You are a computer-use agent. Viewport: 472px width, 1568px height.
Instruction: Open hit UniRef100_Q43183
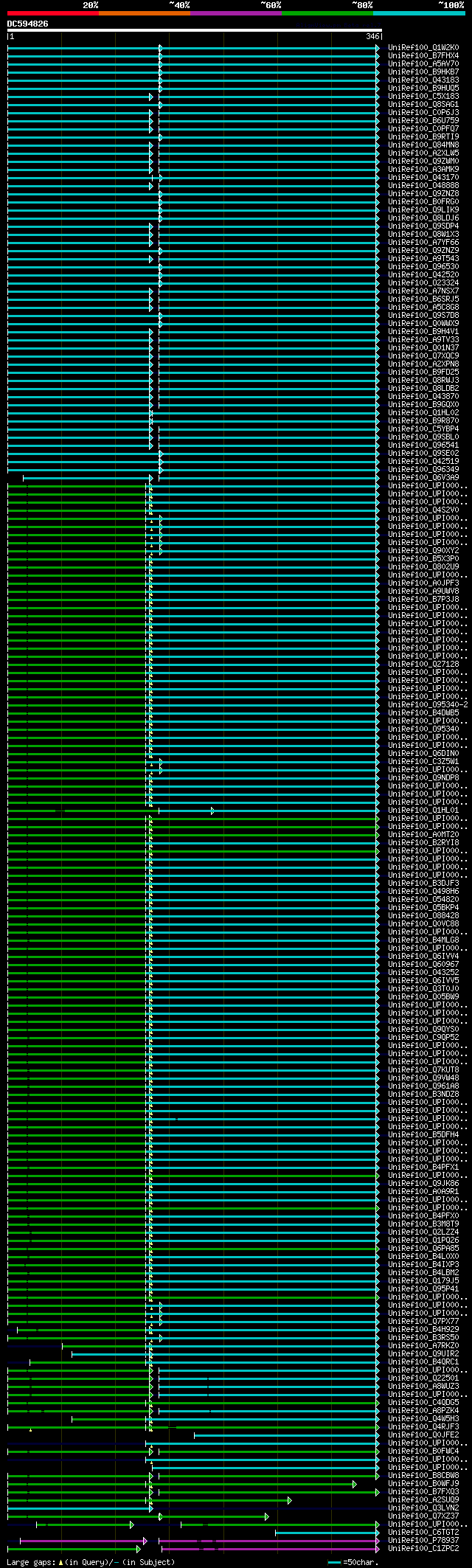click(x=423, y=80)
